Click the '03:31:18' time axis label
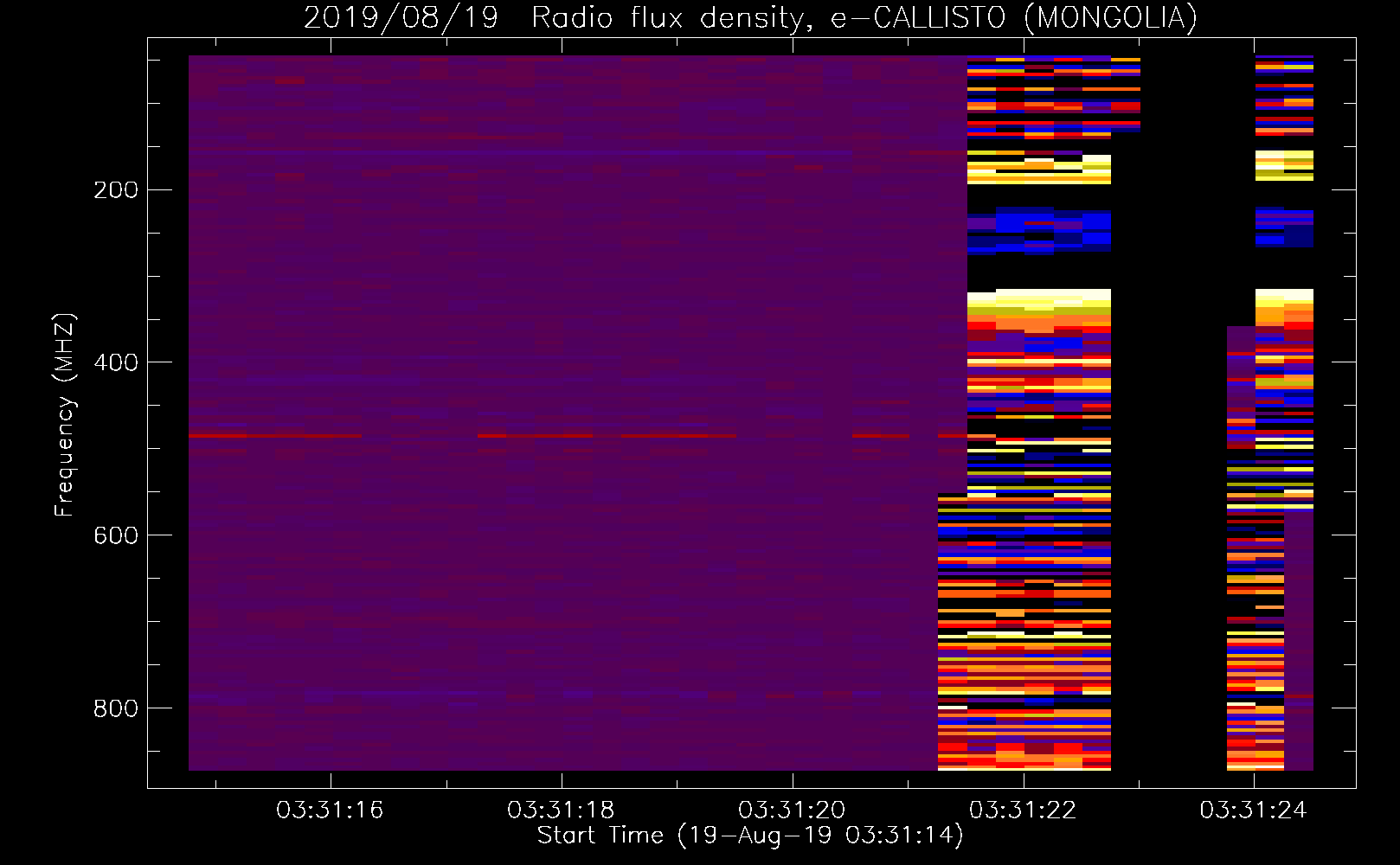The width and height of the screenshot is (1400, 865). pos(561,811)
